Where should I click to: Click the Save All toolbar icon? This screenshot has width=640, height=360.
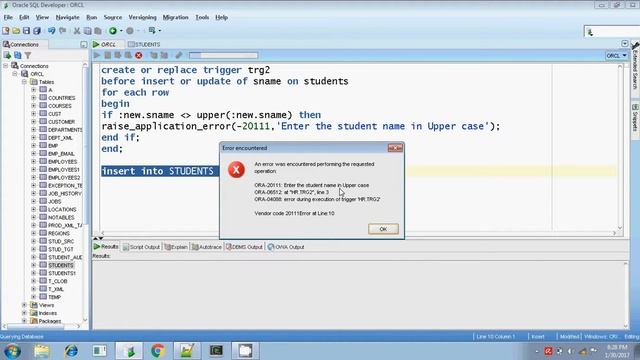click(x=37, y=31)
